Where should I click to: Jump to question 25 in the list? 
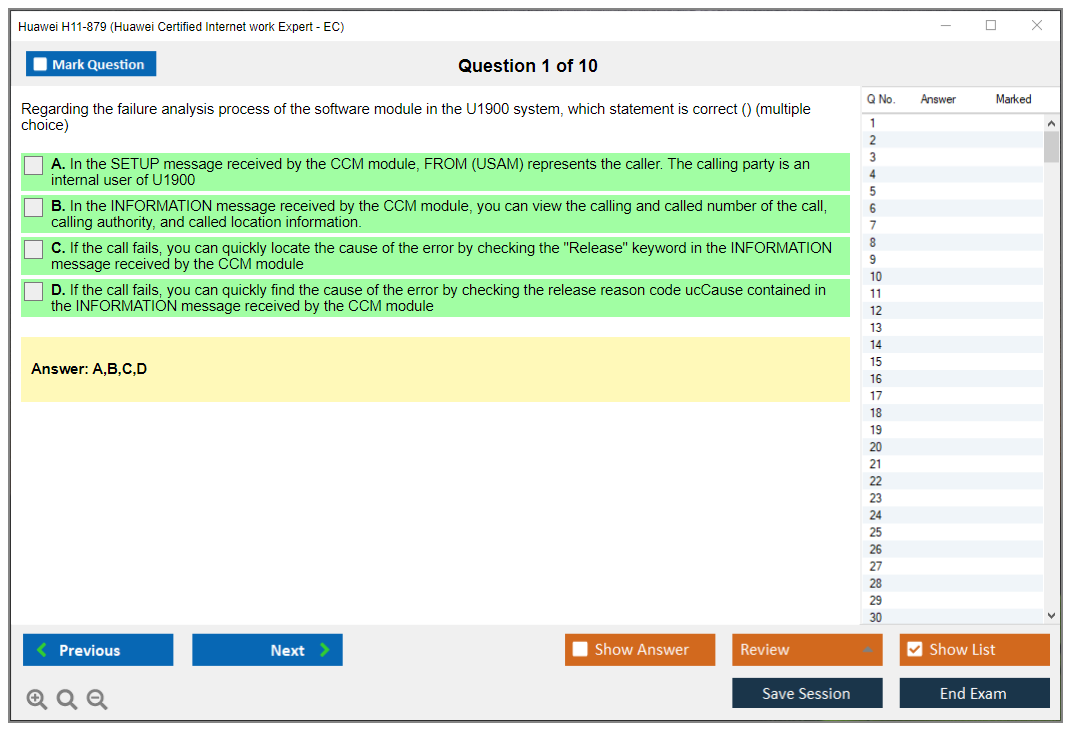(x=876, y=532)
